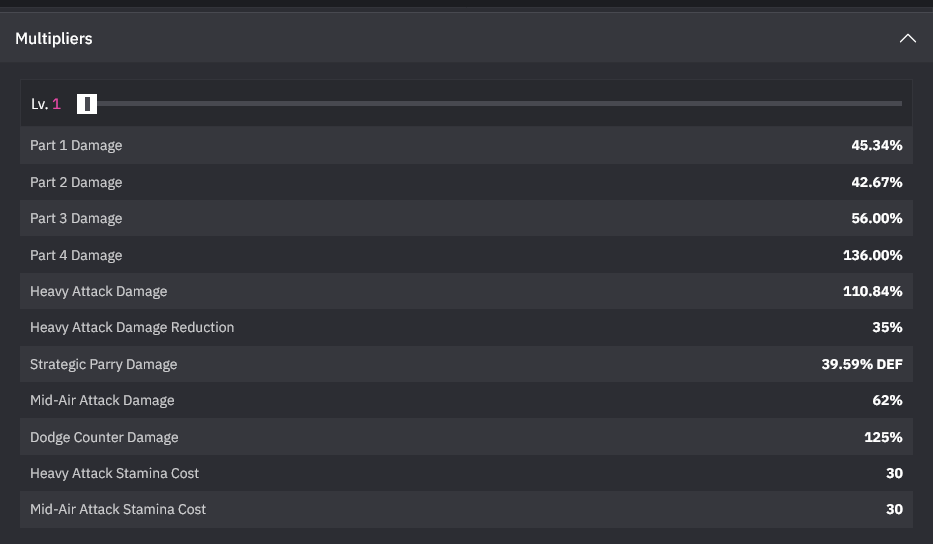Select the Part 2 Damage row label
This screenshot has height=544, width=933.
tap(76, 182)
